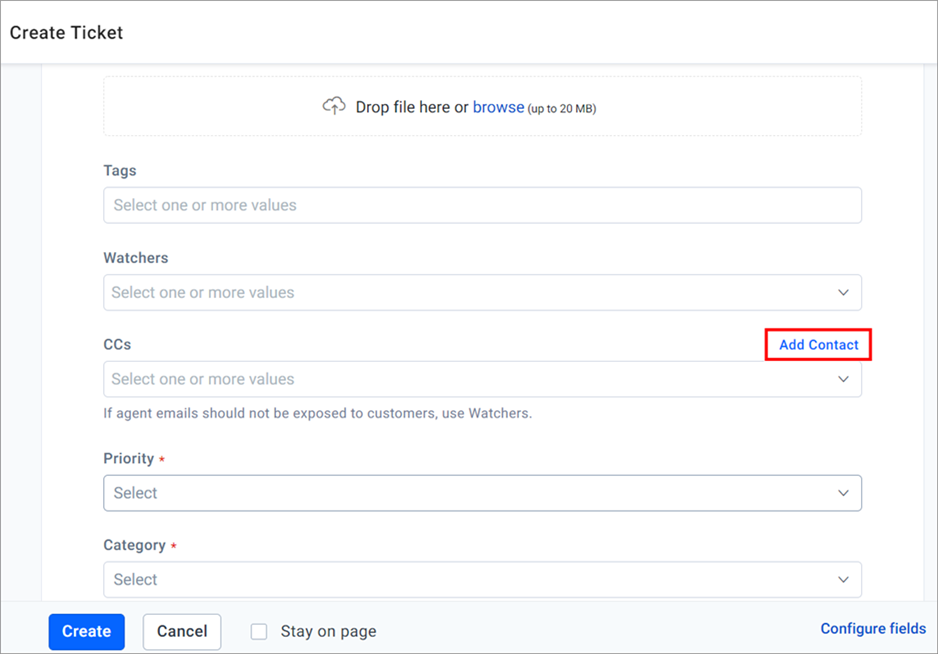Click the Watchers field label
This screenshot has width=938, height=654.
pos(136,258)
